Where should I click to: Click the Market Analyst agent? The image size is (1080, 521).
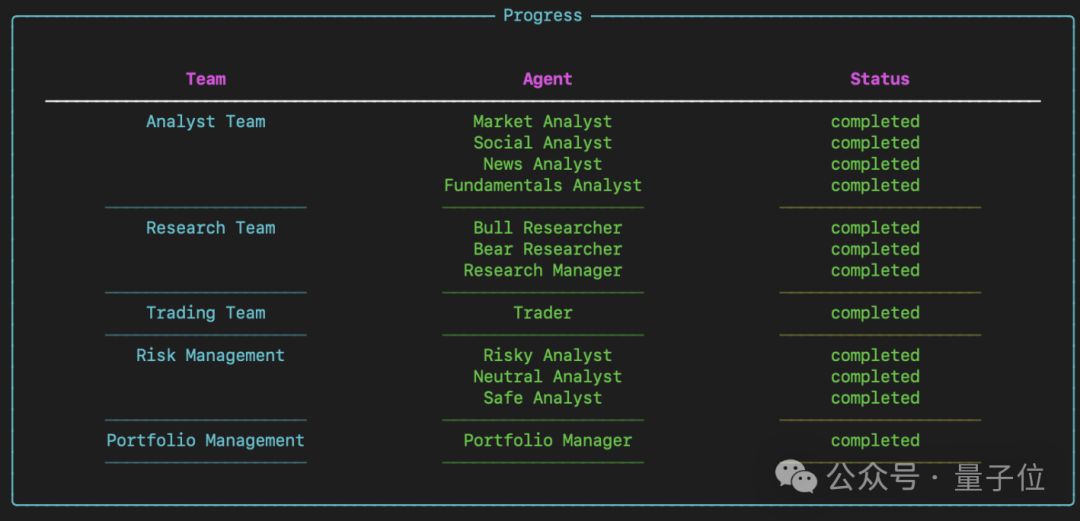[x=542, y=122]
